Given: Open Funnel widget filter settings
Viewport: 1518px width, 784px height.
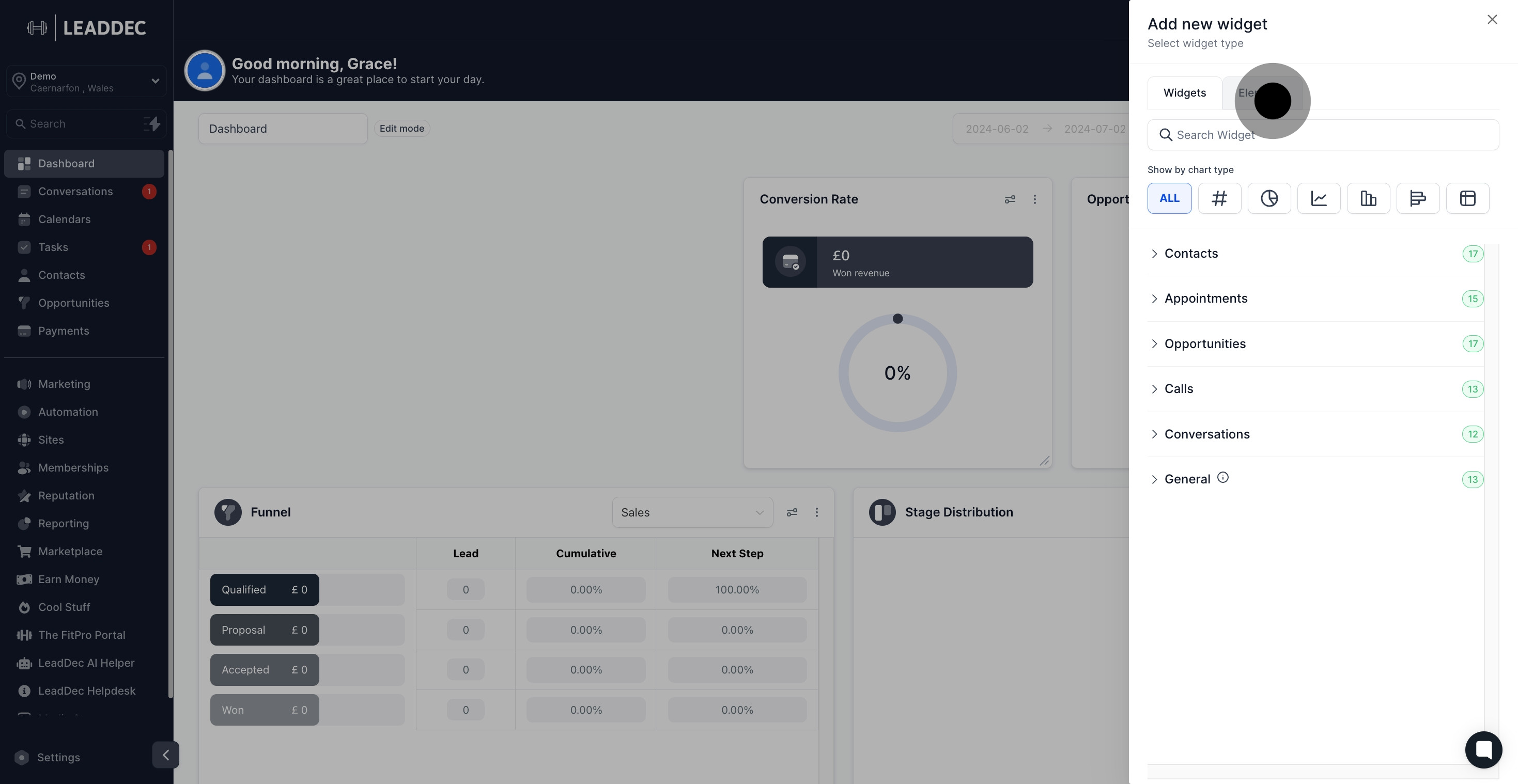Looking at the screenshot, I should click(792, 512).
